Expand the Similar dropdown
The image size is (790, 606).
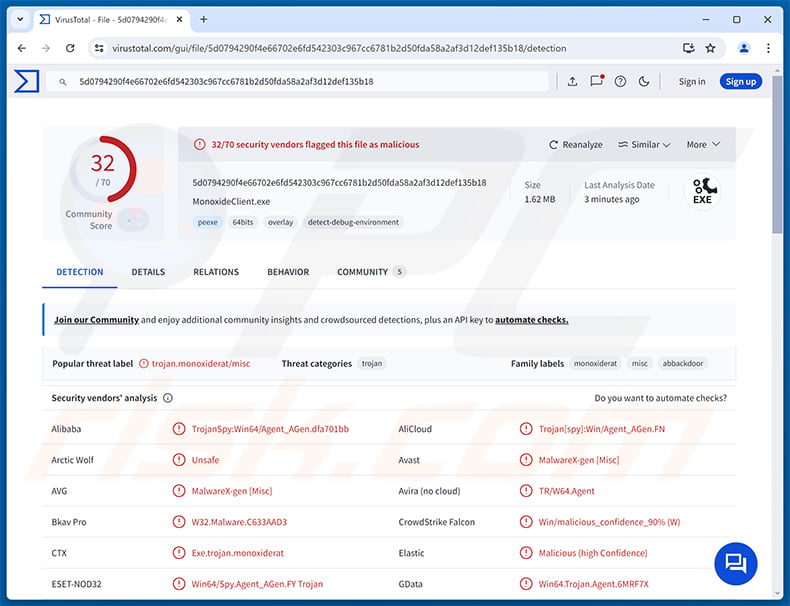point(644,145)
